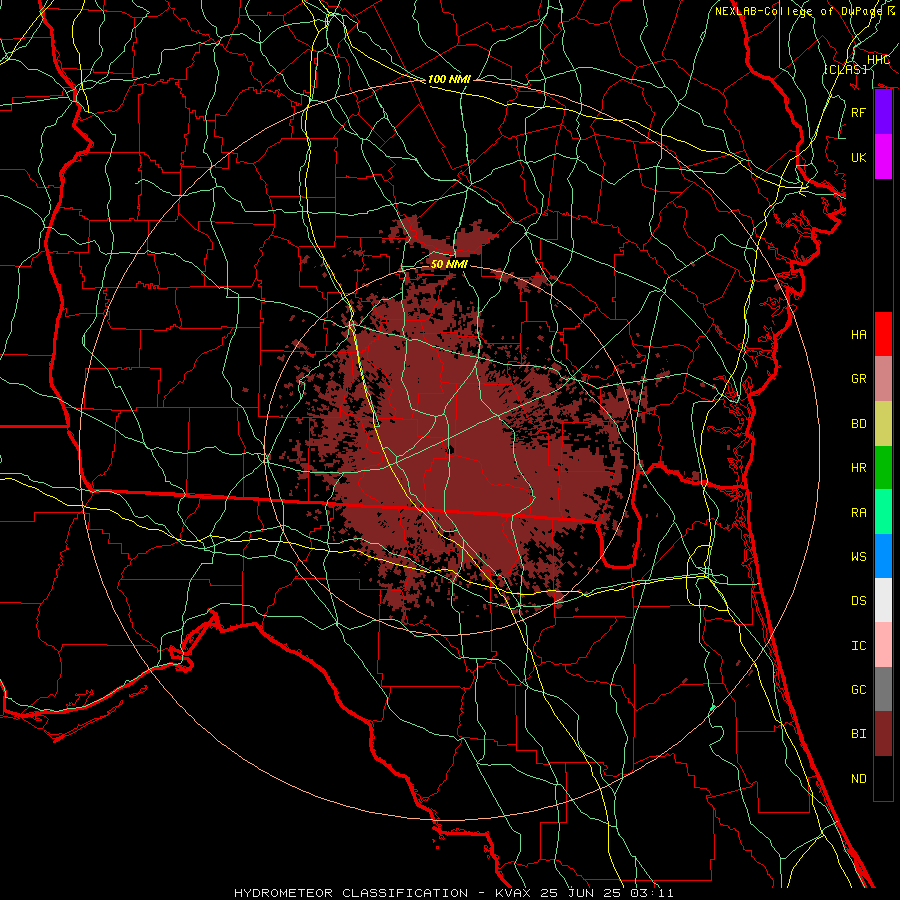Select the dusty pink GR legend swatch
Image resolution: width=900 pixels, height=900 pixels.
tap(883, 378)
